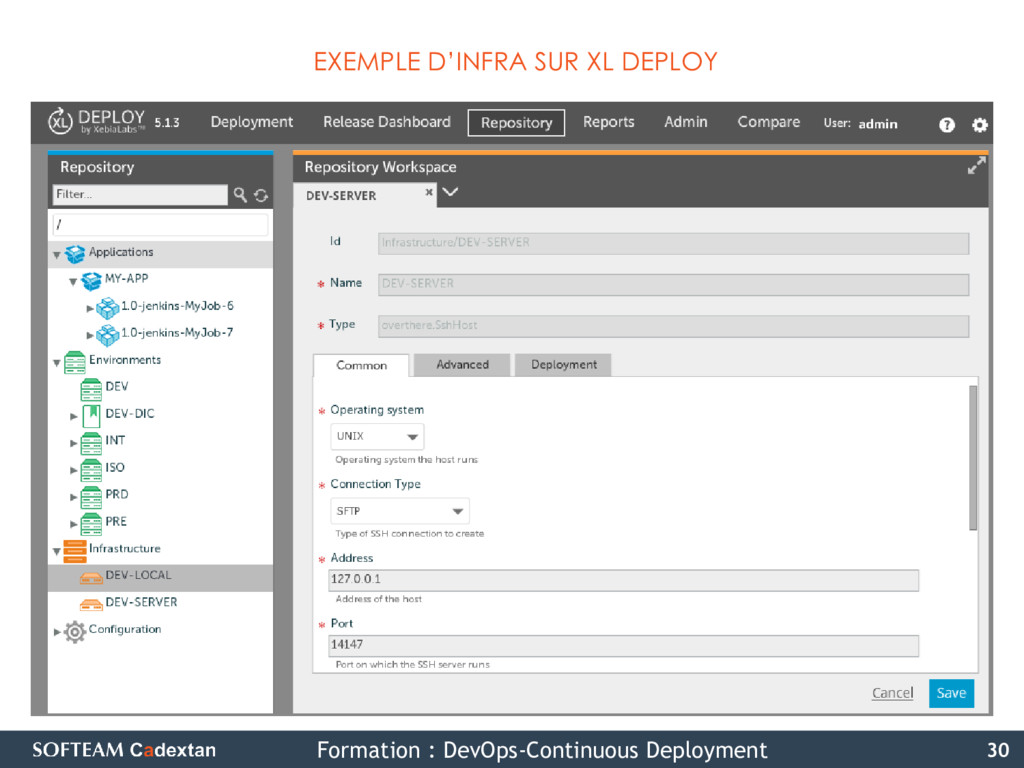Select the DEV-LOCAL tree row

click(x=160, y=577)
